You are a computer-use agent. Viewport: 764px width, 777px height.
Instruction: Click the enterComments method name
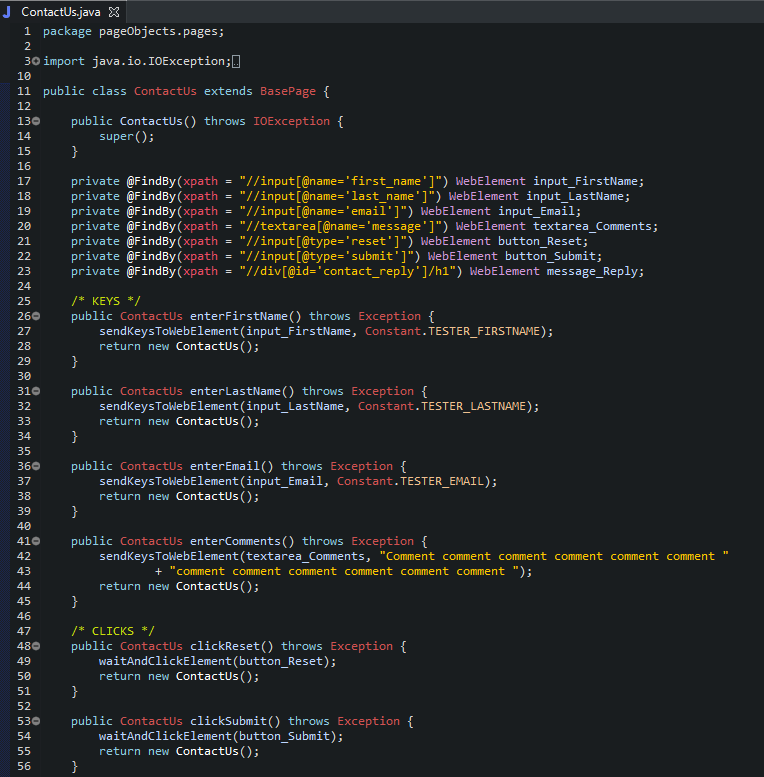tap(235, 541)
